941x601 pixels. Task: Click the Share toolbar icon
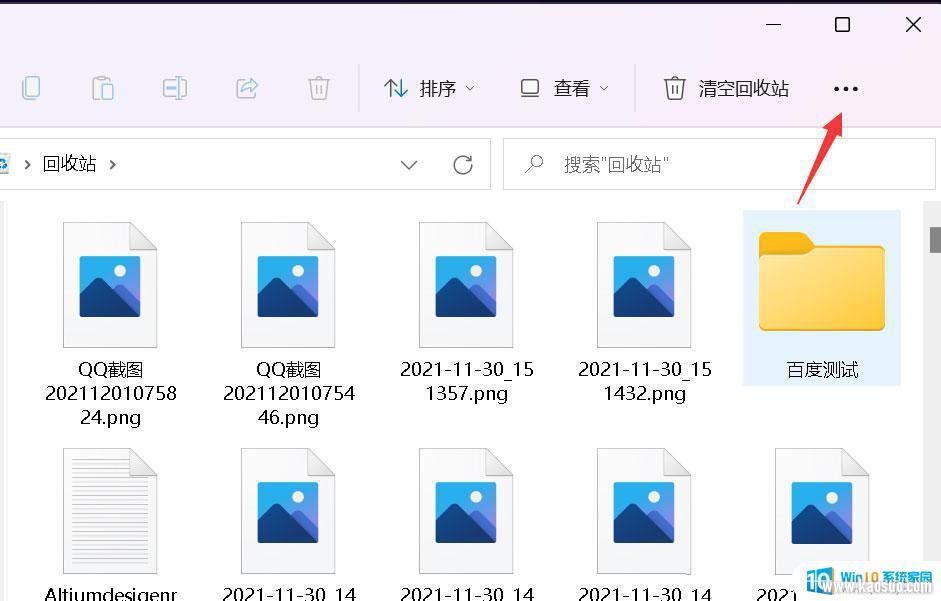coord(247,88)
